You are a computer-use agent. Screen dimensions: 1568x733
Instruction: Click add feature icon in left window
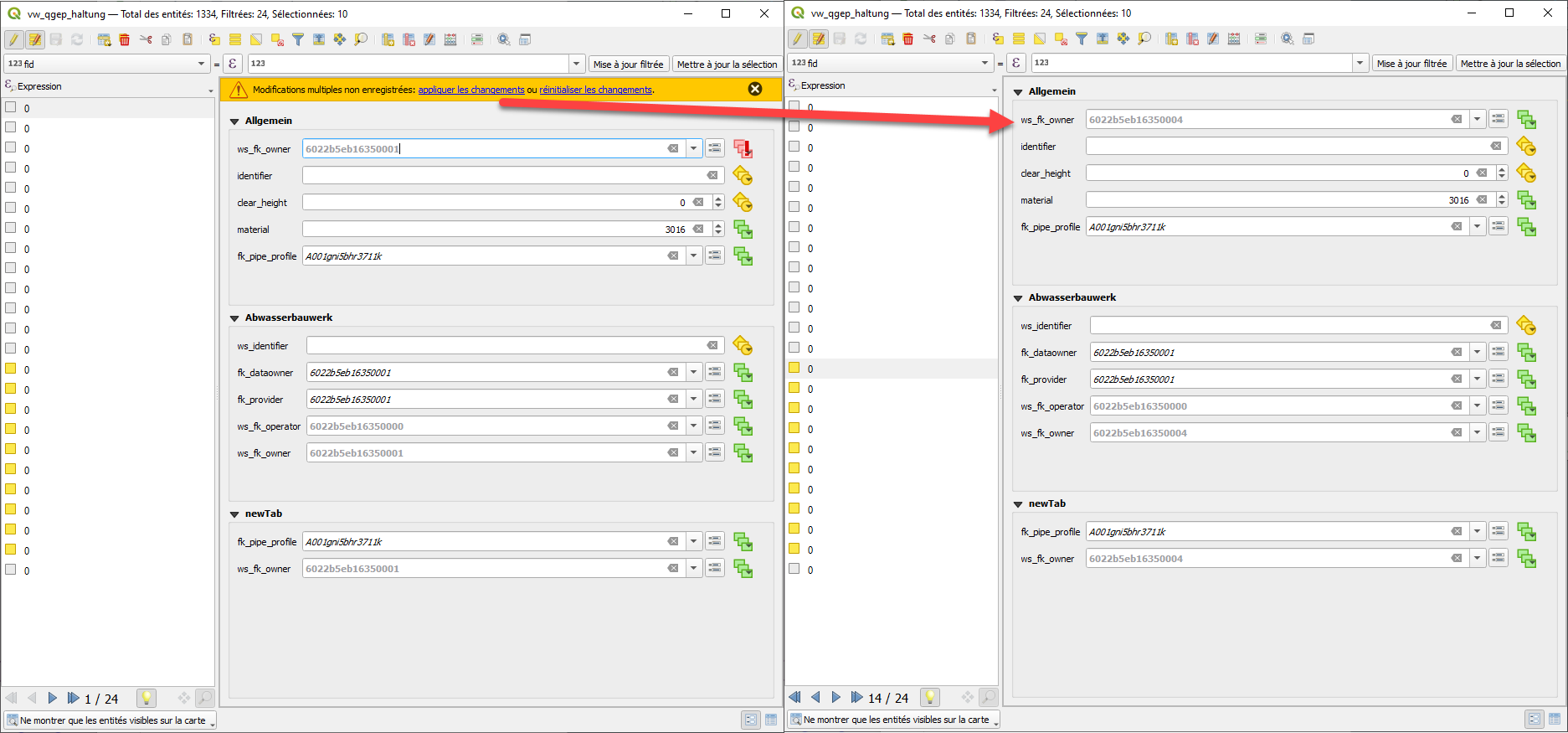coord(104,39)
